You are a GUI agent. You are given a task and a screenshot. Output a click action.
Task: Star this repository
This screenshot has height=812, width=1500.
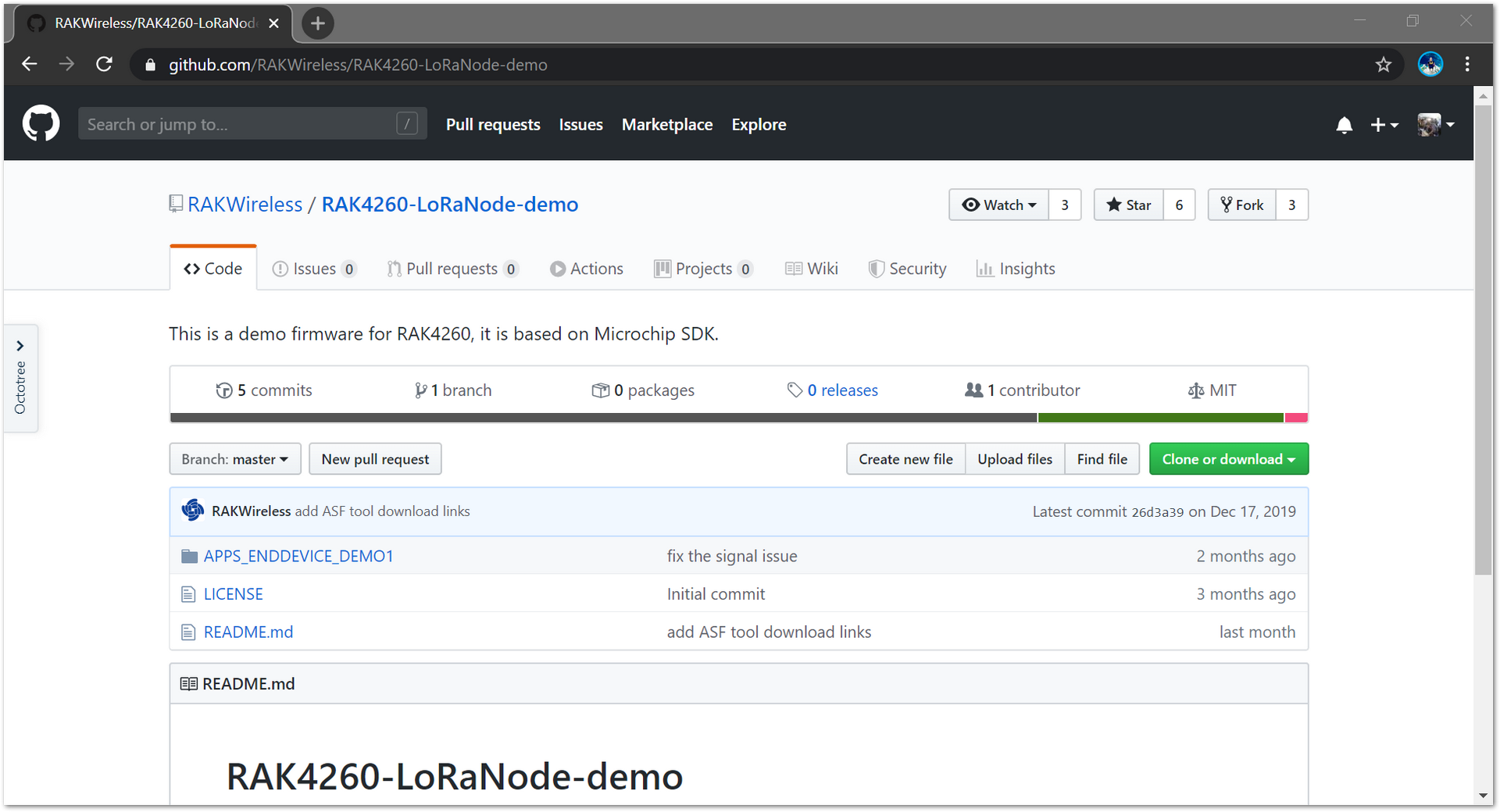[x=1128, y=205]
